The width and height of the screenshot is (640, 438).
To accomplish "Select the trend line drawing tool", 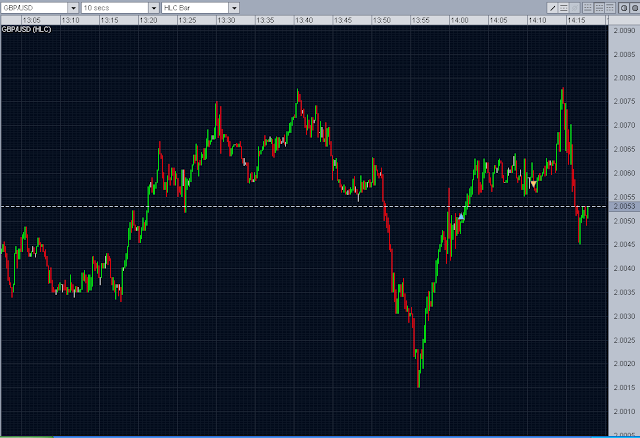I will [552, 8].
